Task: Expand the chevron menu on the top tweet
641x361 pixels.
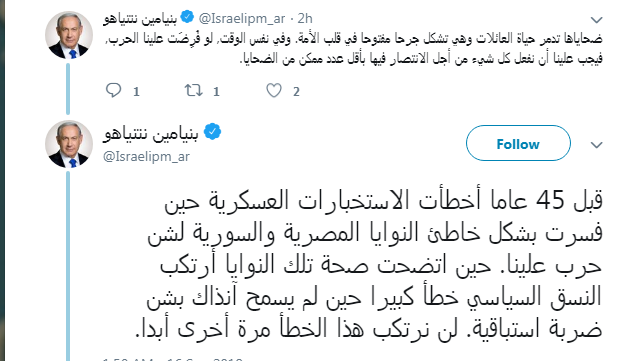Action: [596, 20]
